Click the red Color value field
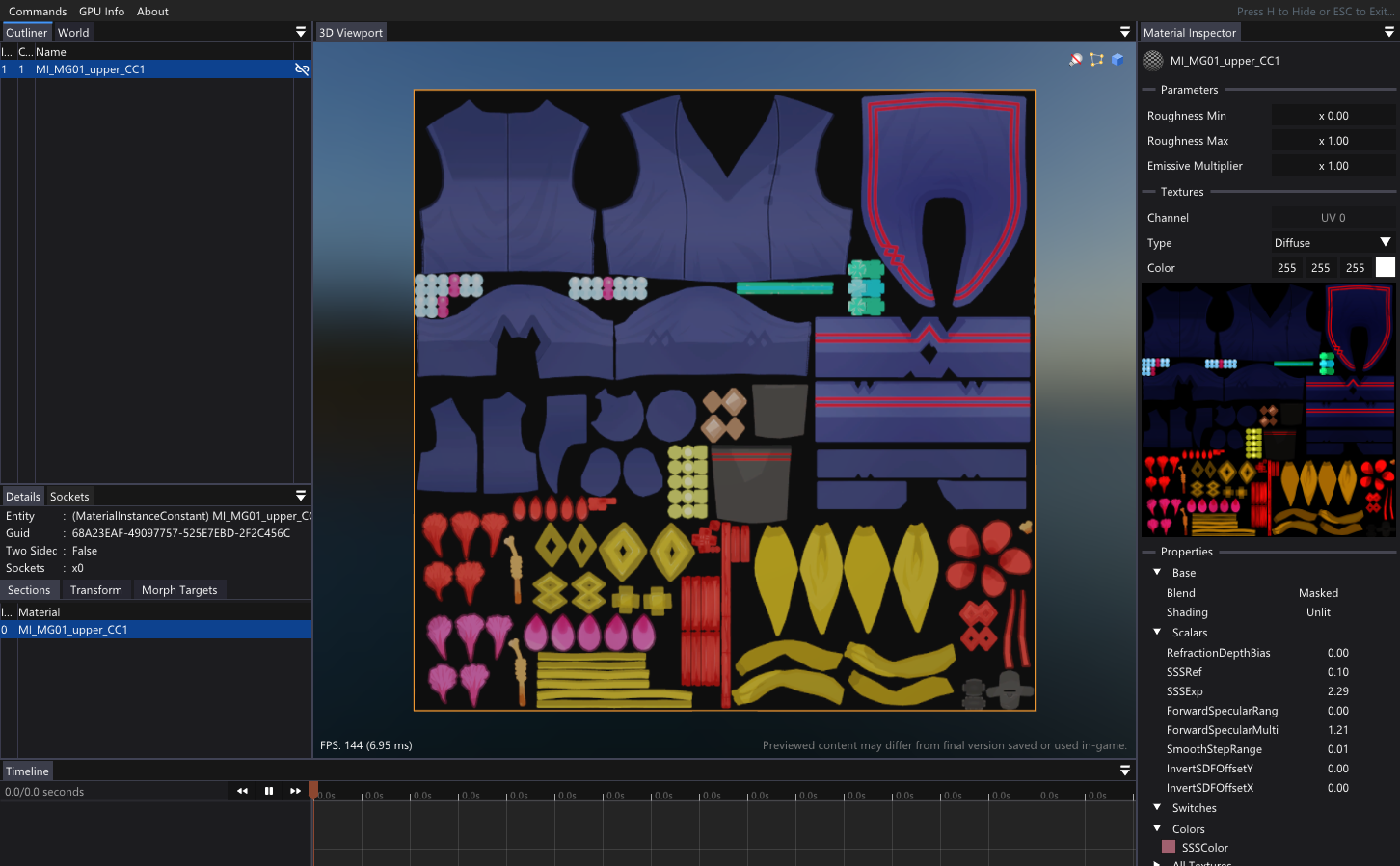 1287,268
